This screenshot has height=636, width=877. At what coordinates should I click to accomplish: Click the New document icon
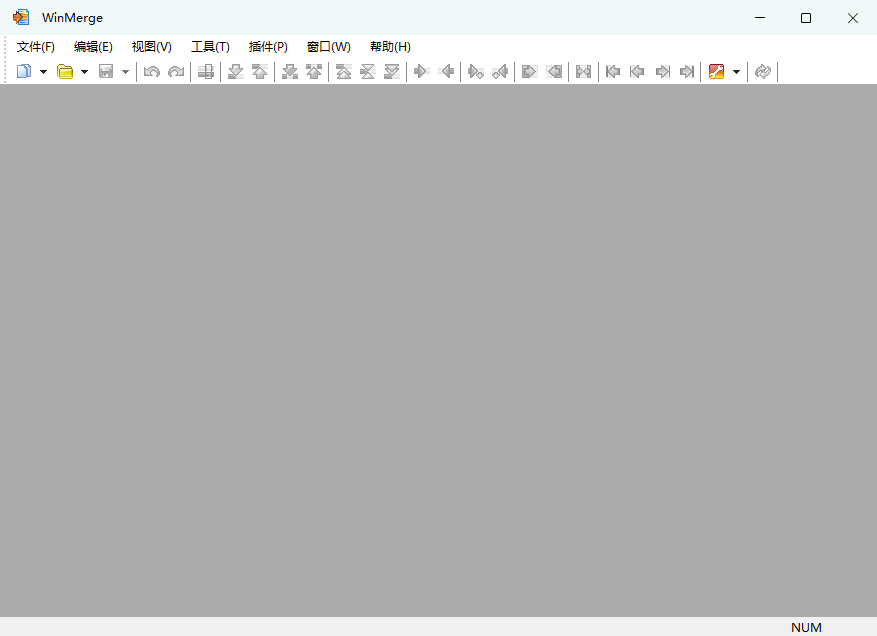click(x=24, y=71)
